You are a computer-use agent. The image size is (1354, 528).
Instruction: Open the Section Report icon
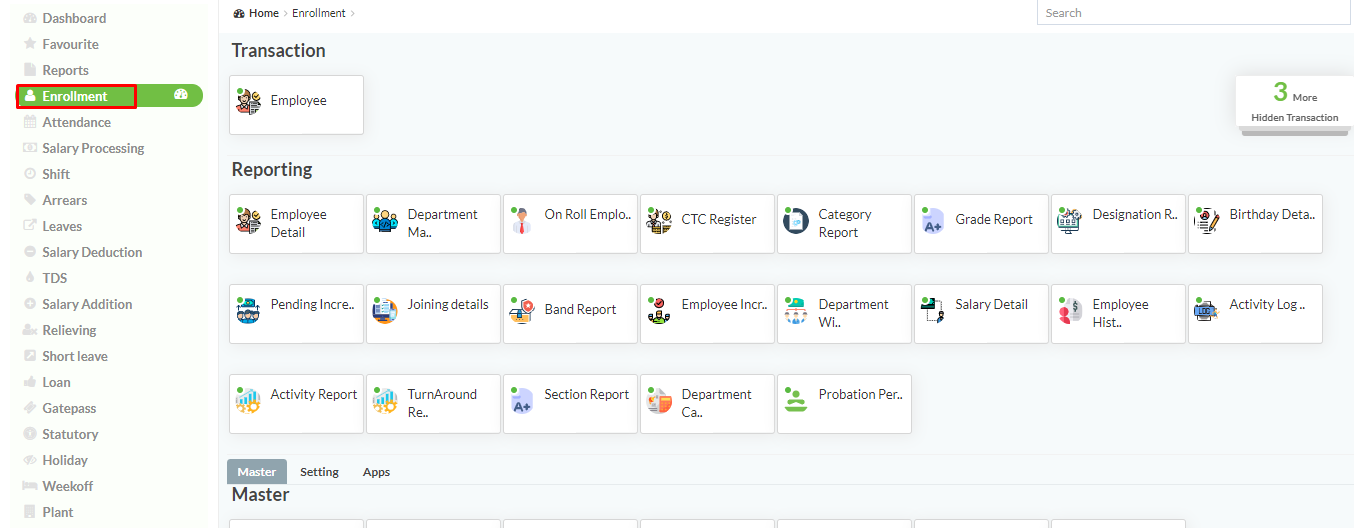click(522, 401)
